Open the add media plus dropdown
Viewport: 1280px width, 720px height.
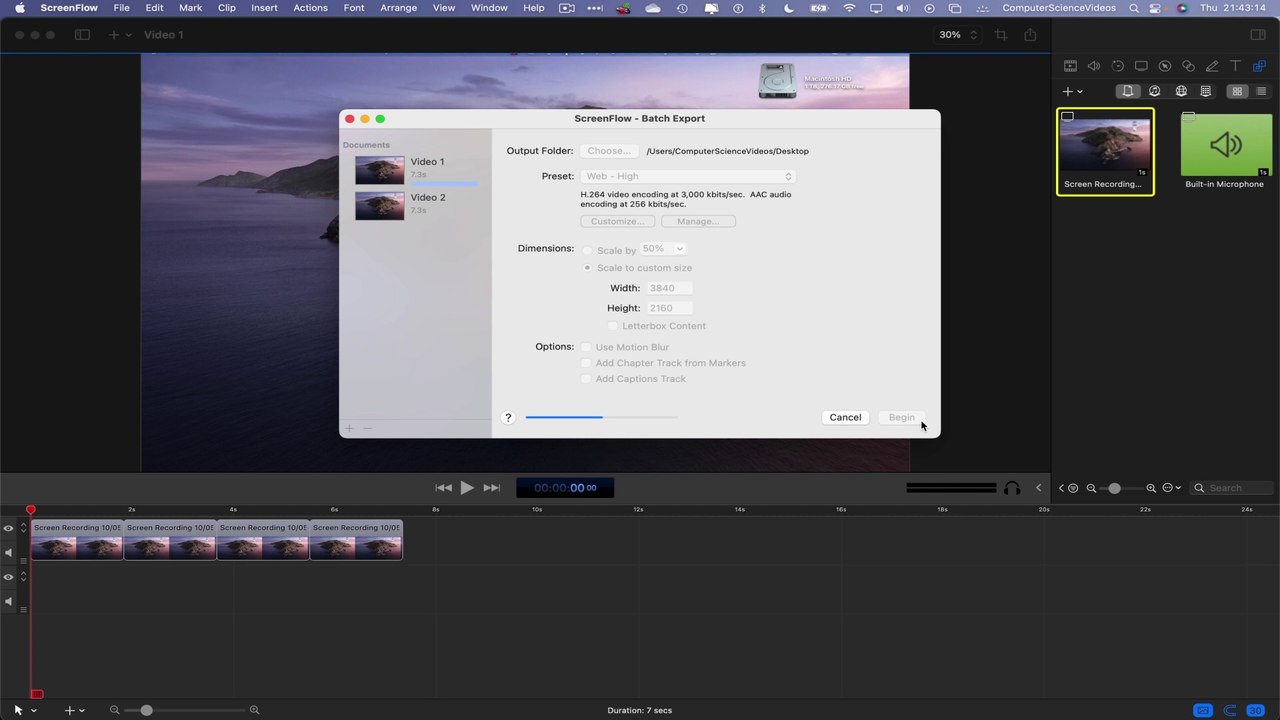[1072, 91]
